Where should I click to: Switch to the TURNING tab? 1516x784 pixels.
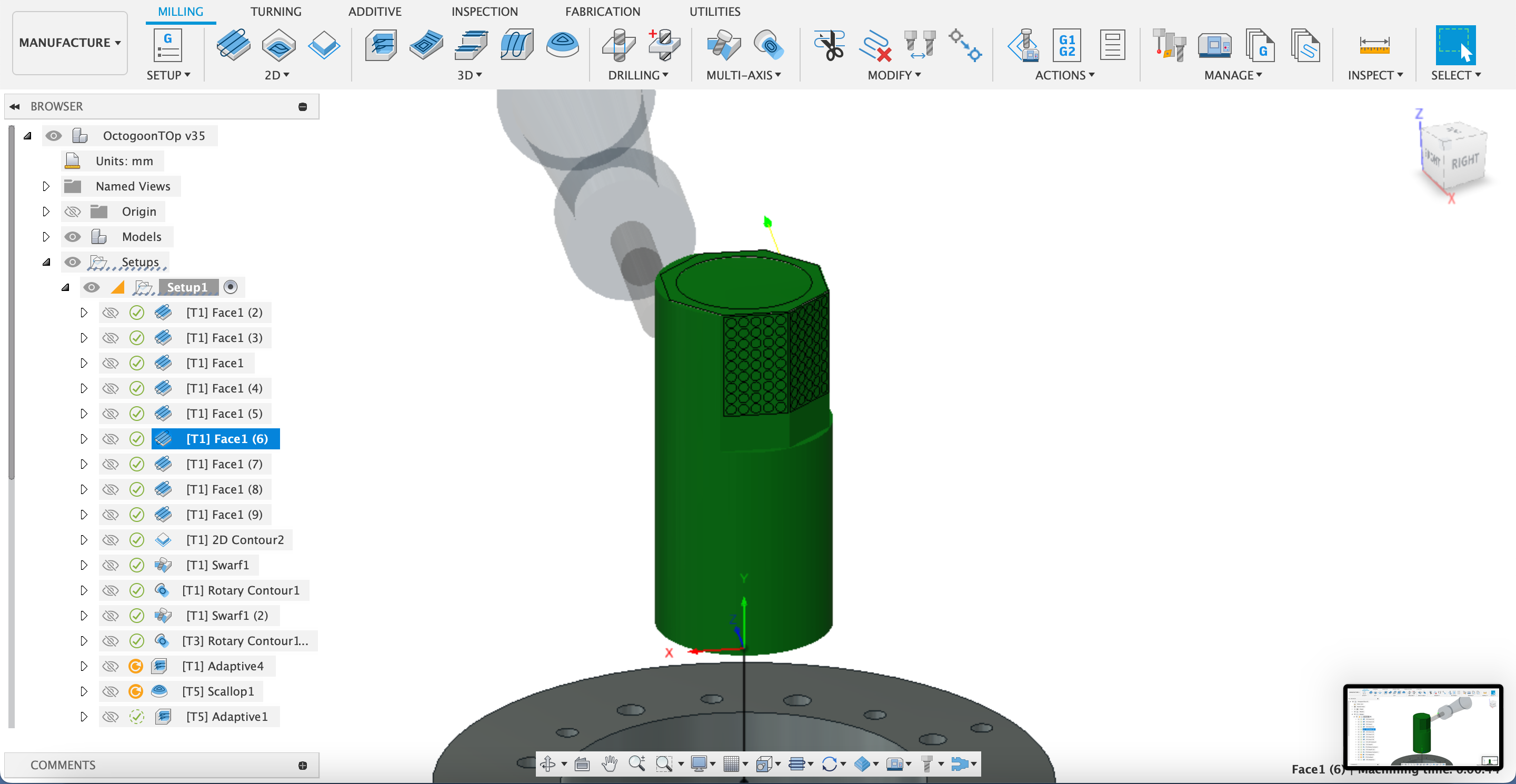[275, 12]
